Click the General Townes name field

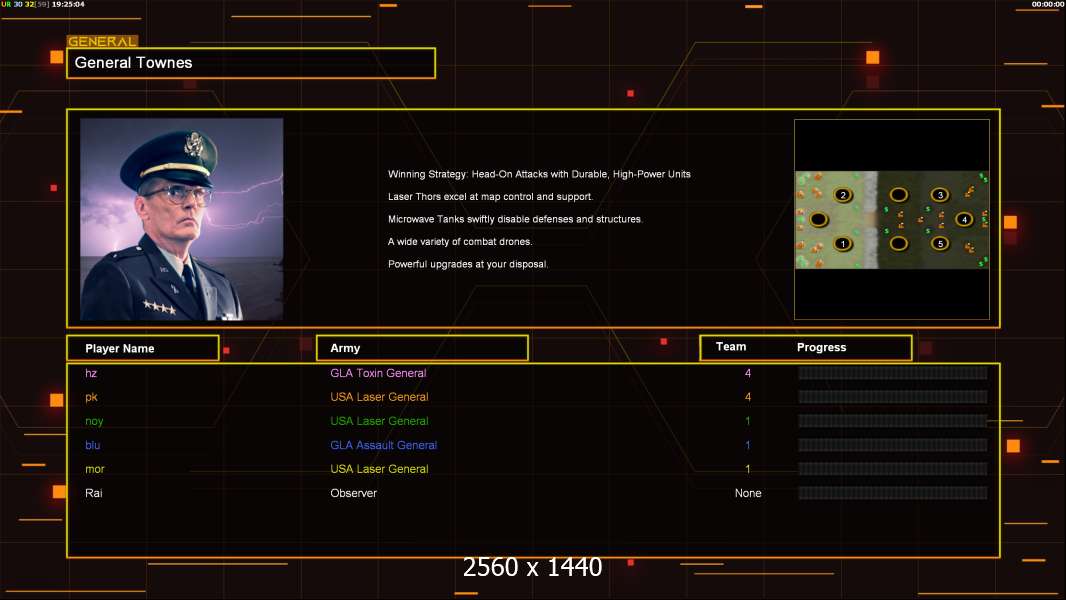[x=250, y=63]
